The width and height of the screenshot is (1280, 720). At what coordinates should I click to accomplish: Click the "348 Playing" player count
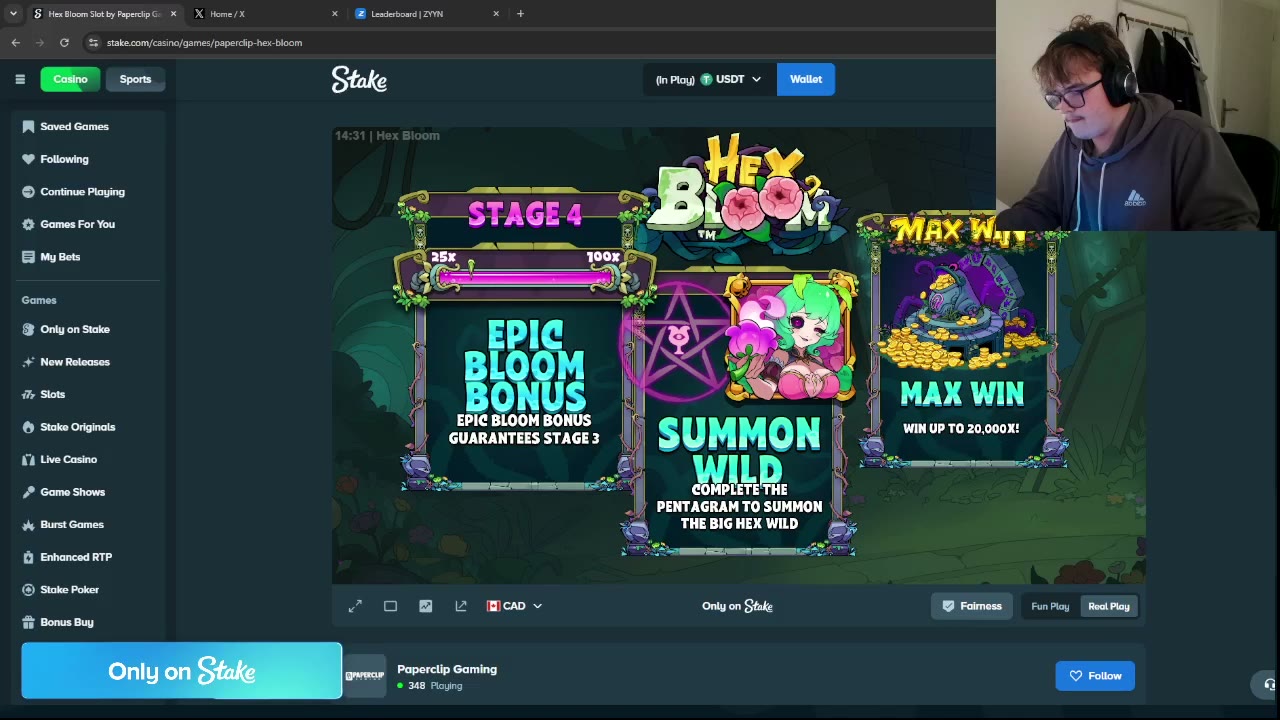429,686
